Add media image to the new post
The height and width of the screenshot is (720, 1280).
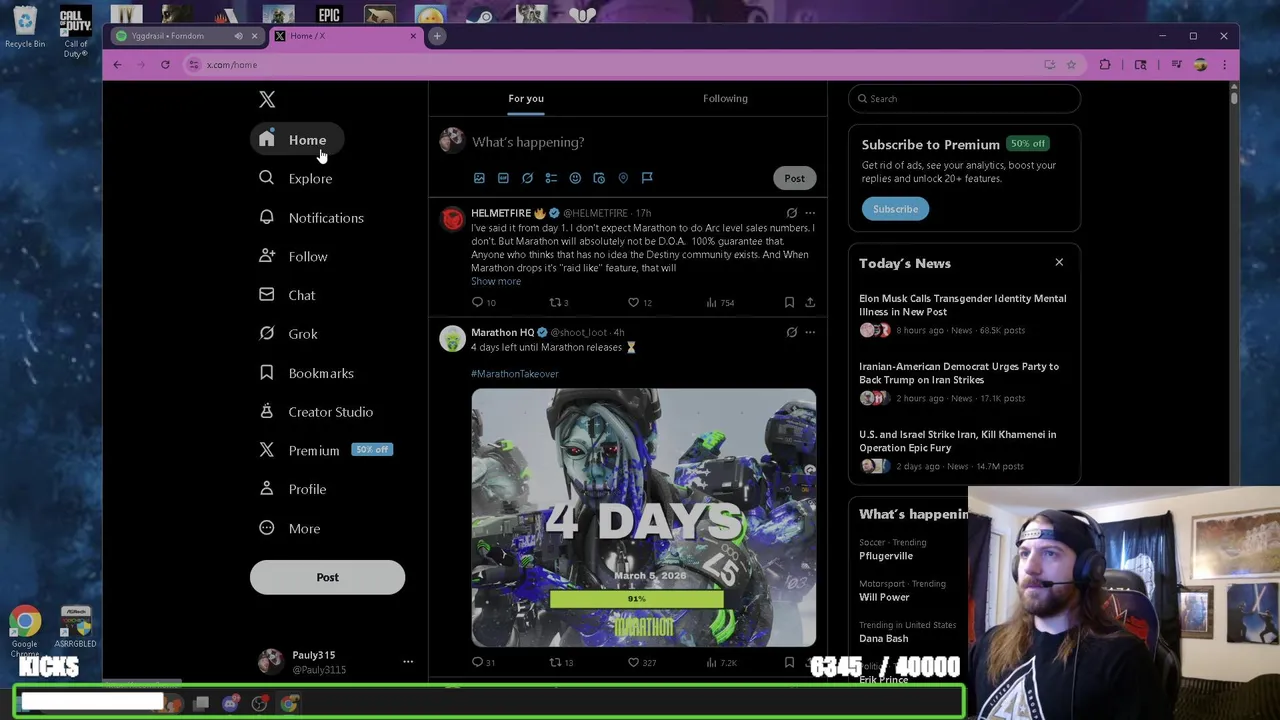[479, 178]
